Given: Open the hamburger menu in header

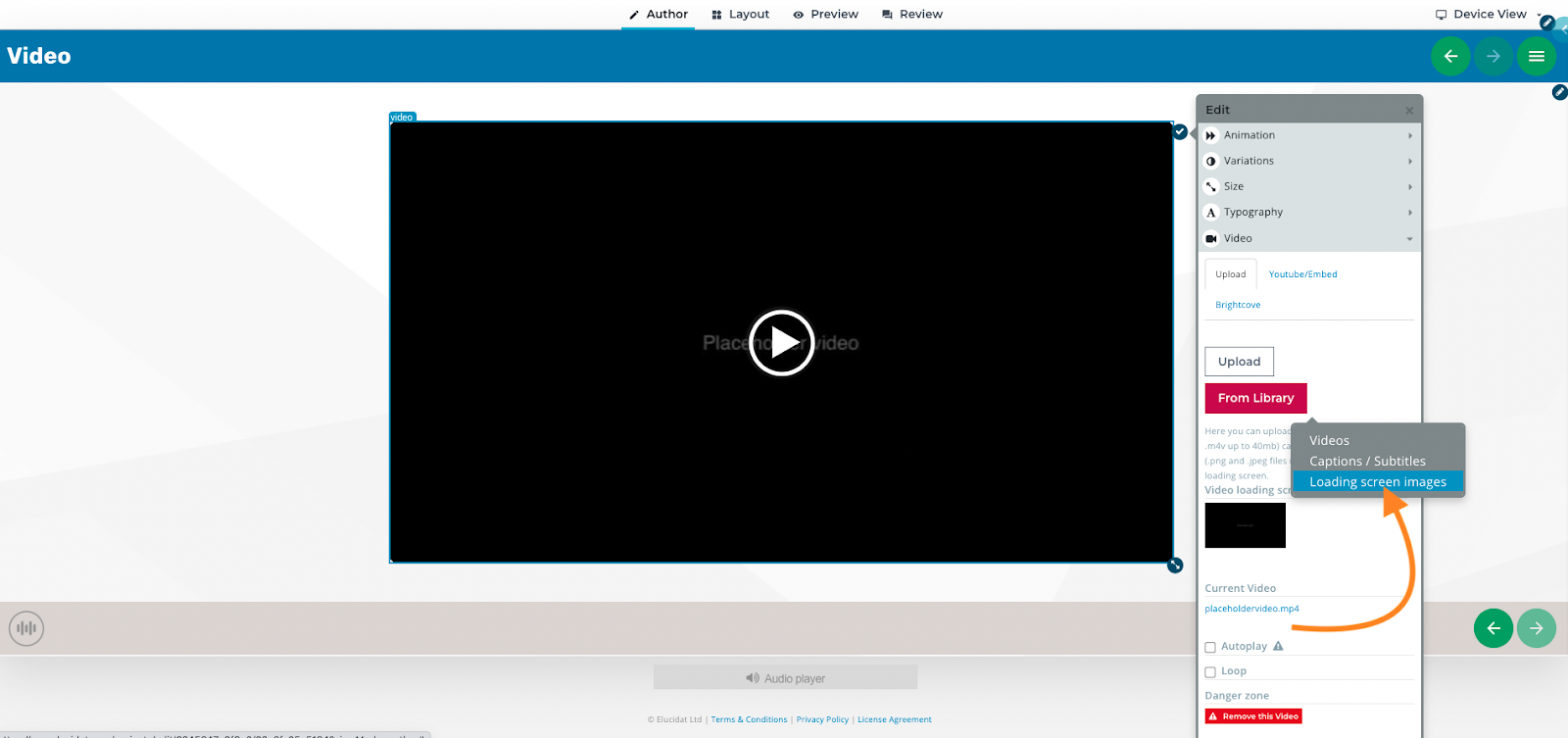Looking at the screenshot, I should tap(1537, 56).
